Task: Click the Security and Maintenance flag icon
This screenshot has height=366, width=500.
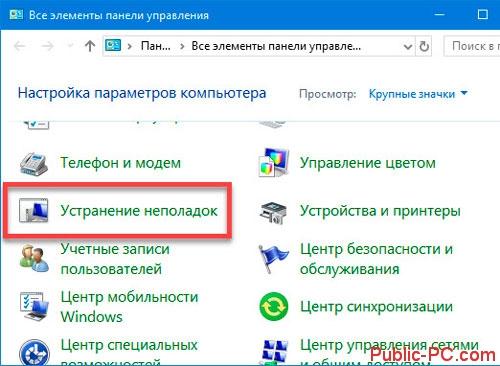Action: pos(273,258)
